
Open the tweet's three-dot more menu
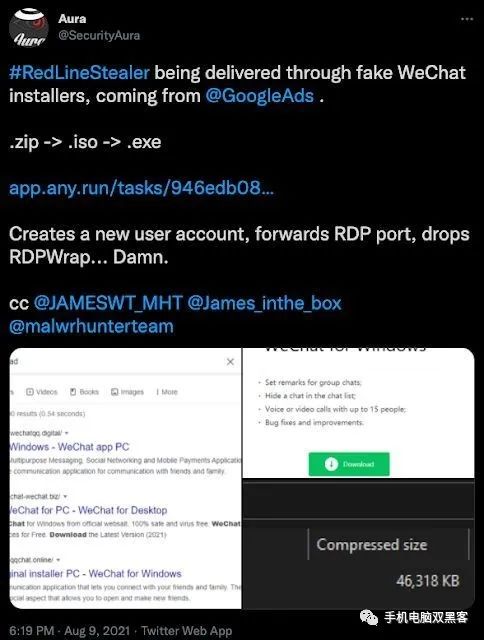[467, 19]
